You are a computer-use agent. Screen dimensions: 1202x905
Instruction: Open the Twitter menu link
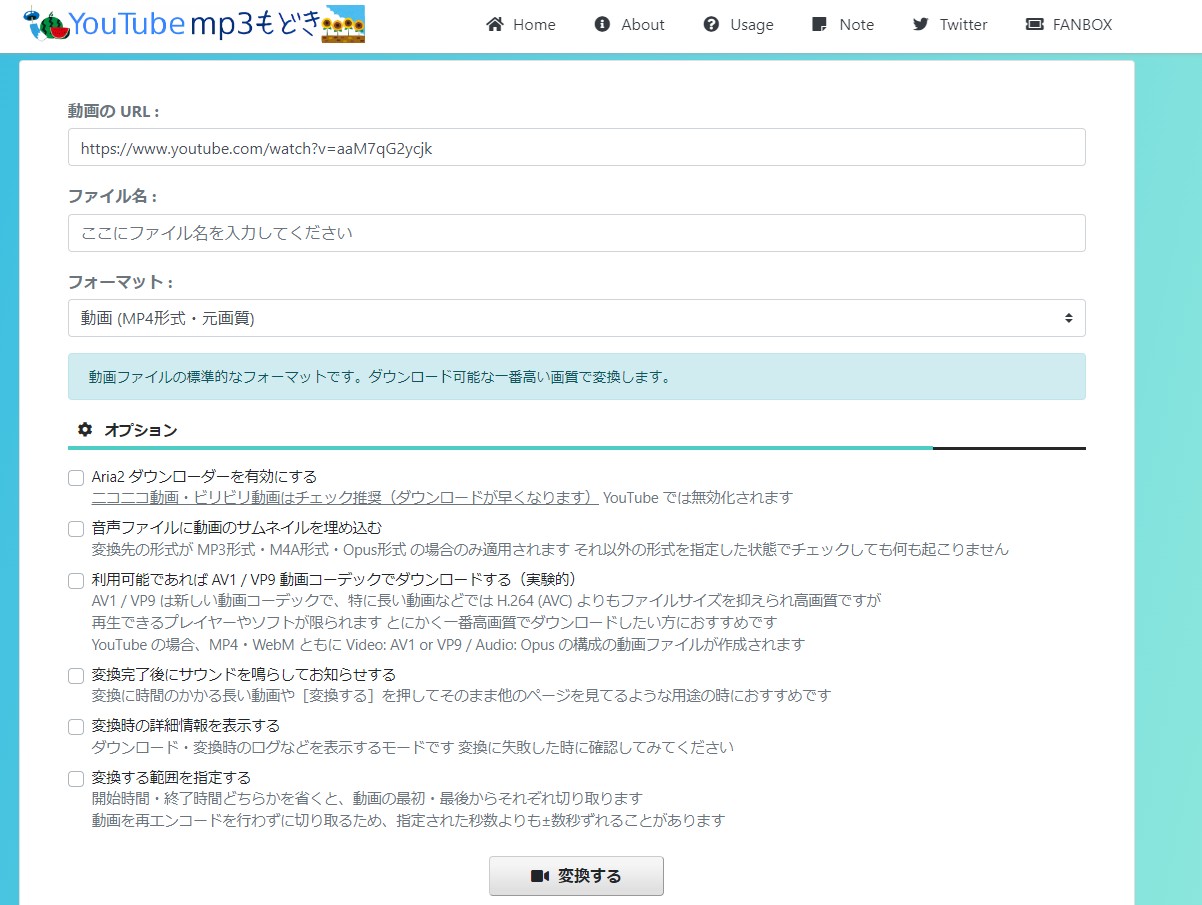[x=950, y=24]
